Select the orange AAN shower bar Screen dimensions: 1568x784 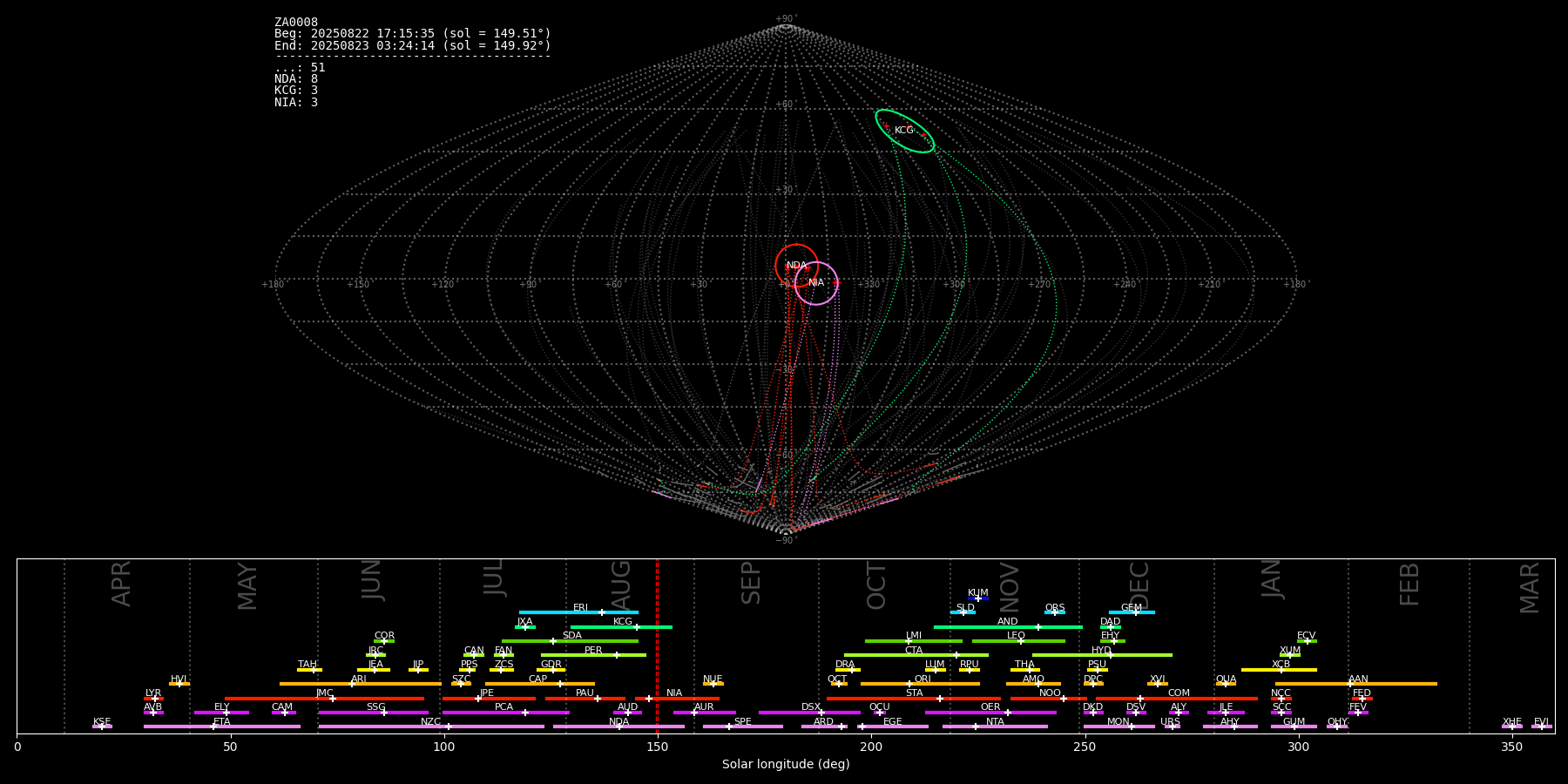[1356, 684]
